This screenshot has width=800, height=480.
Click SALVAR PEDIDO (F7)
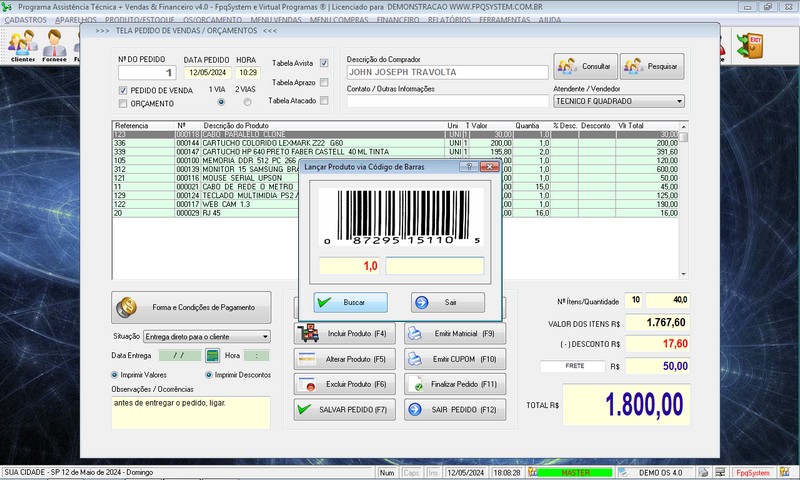point(344,410)
